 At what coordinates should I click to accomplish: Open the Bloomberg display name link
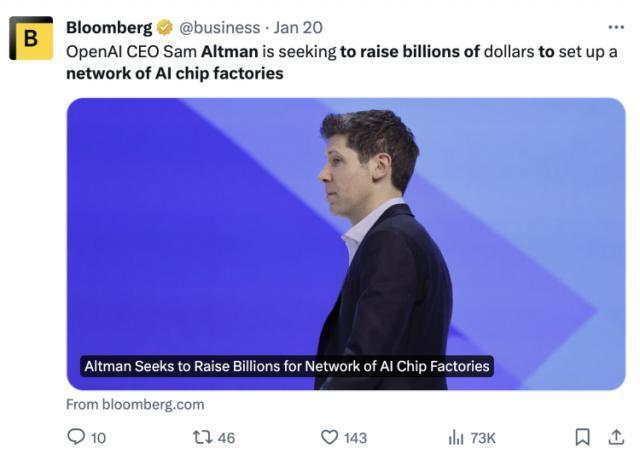(109, 28)
